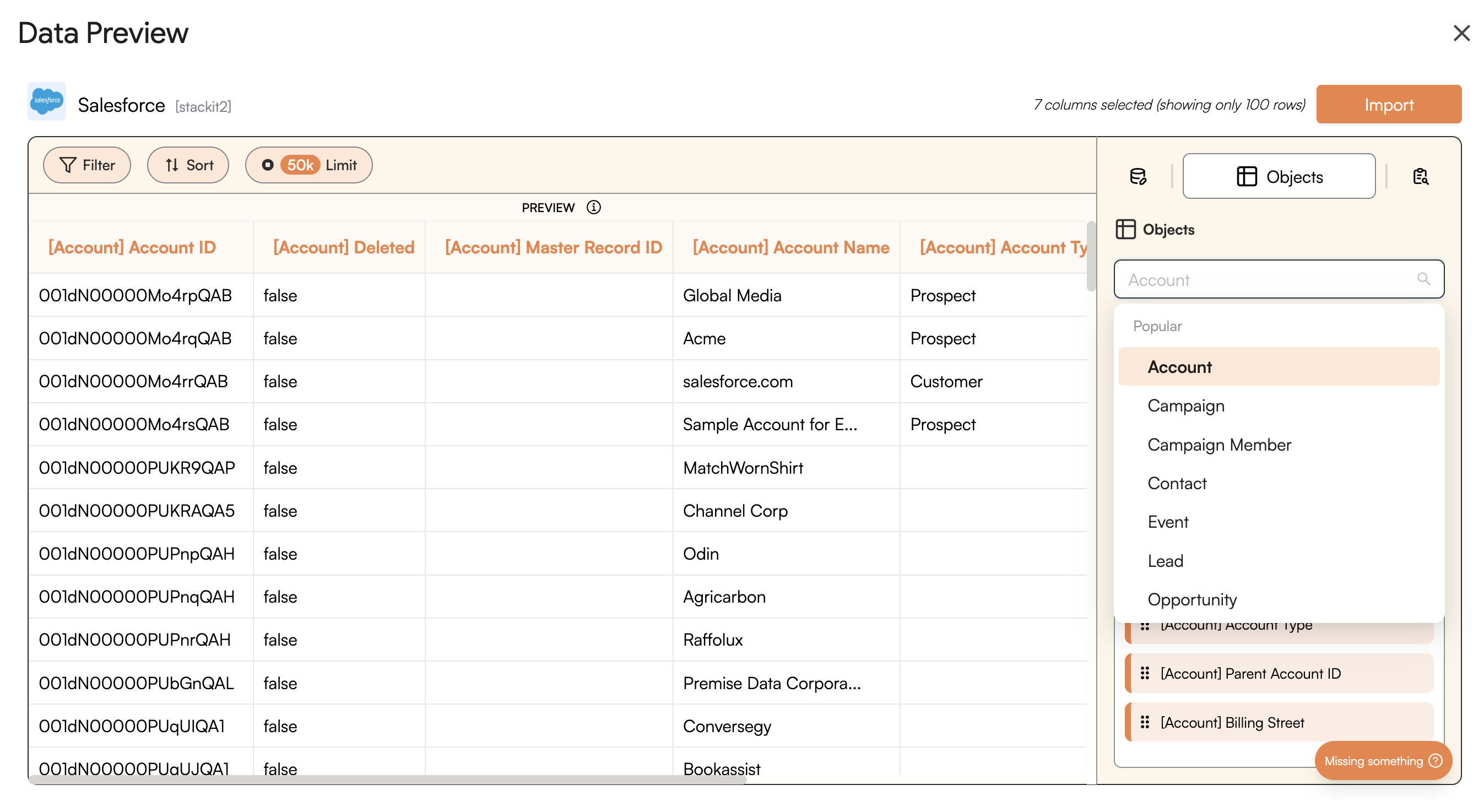Click the preview info icon
Image resolution: width=1484 pixels, height=812 pixels.
(x=593, y=207)
